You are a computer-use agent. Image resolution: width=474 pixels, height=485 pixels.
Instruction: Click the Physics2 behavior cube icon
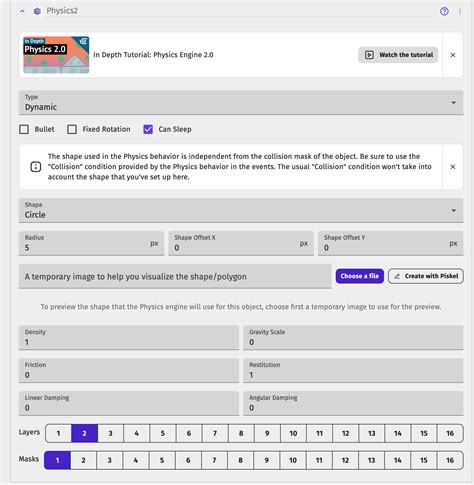37,11
